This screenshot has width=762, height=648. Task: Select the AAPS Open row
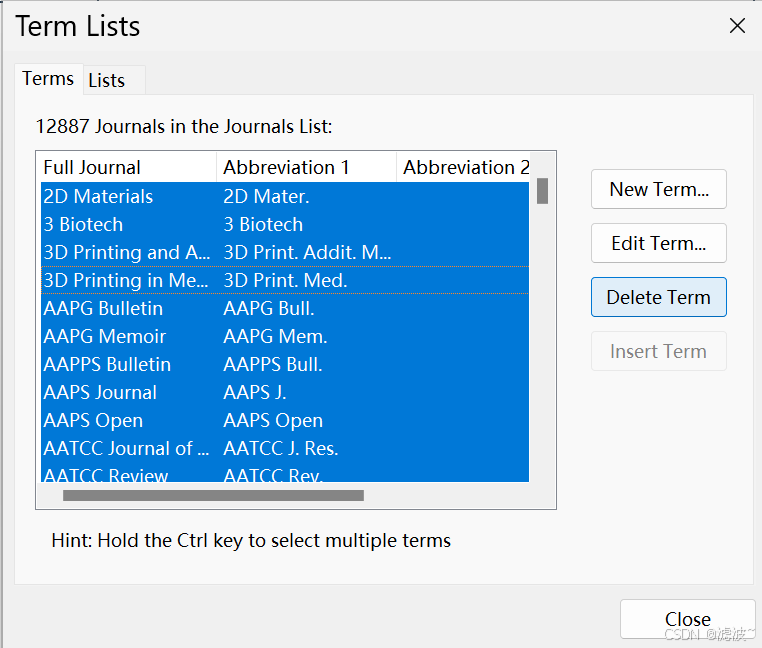(93, 421)
